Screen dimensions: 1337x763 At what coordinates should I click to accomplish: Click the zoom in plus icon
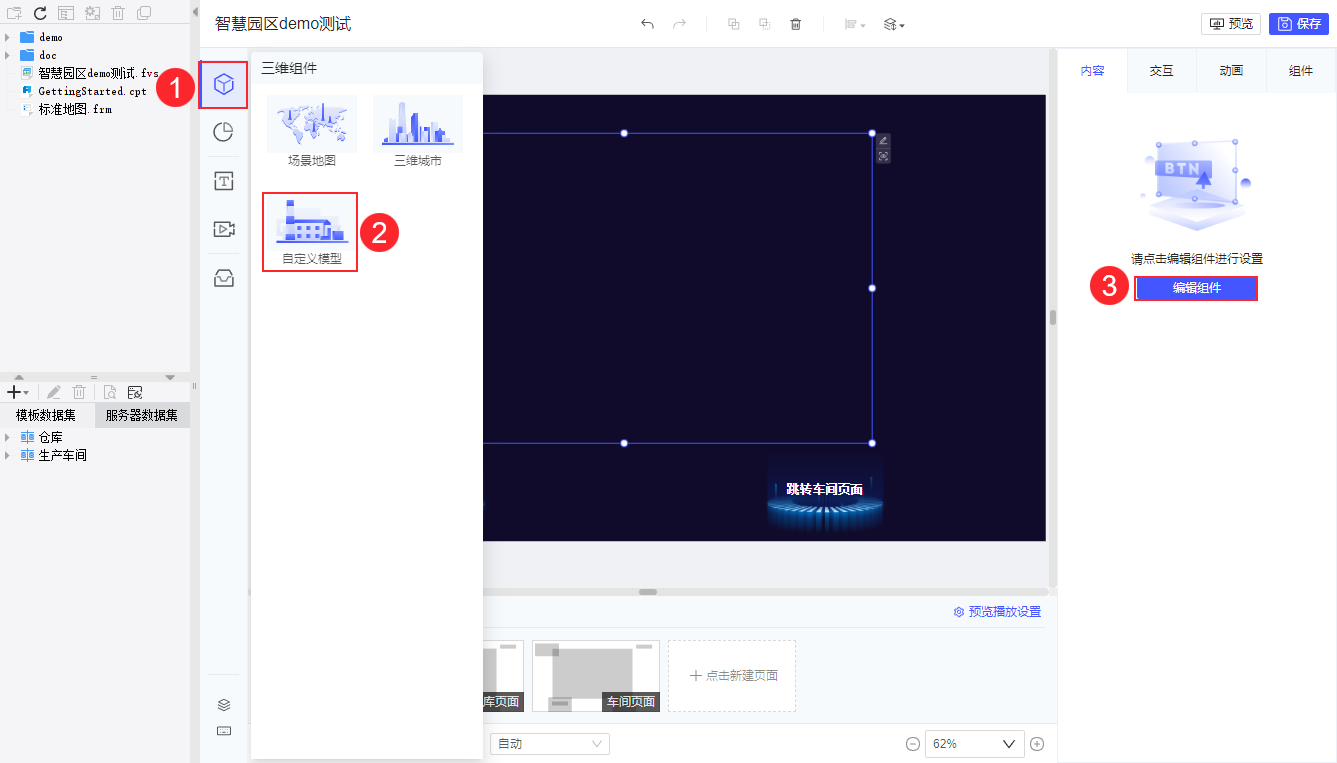tap(1037, 744)
